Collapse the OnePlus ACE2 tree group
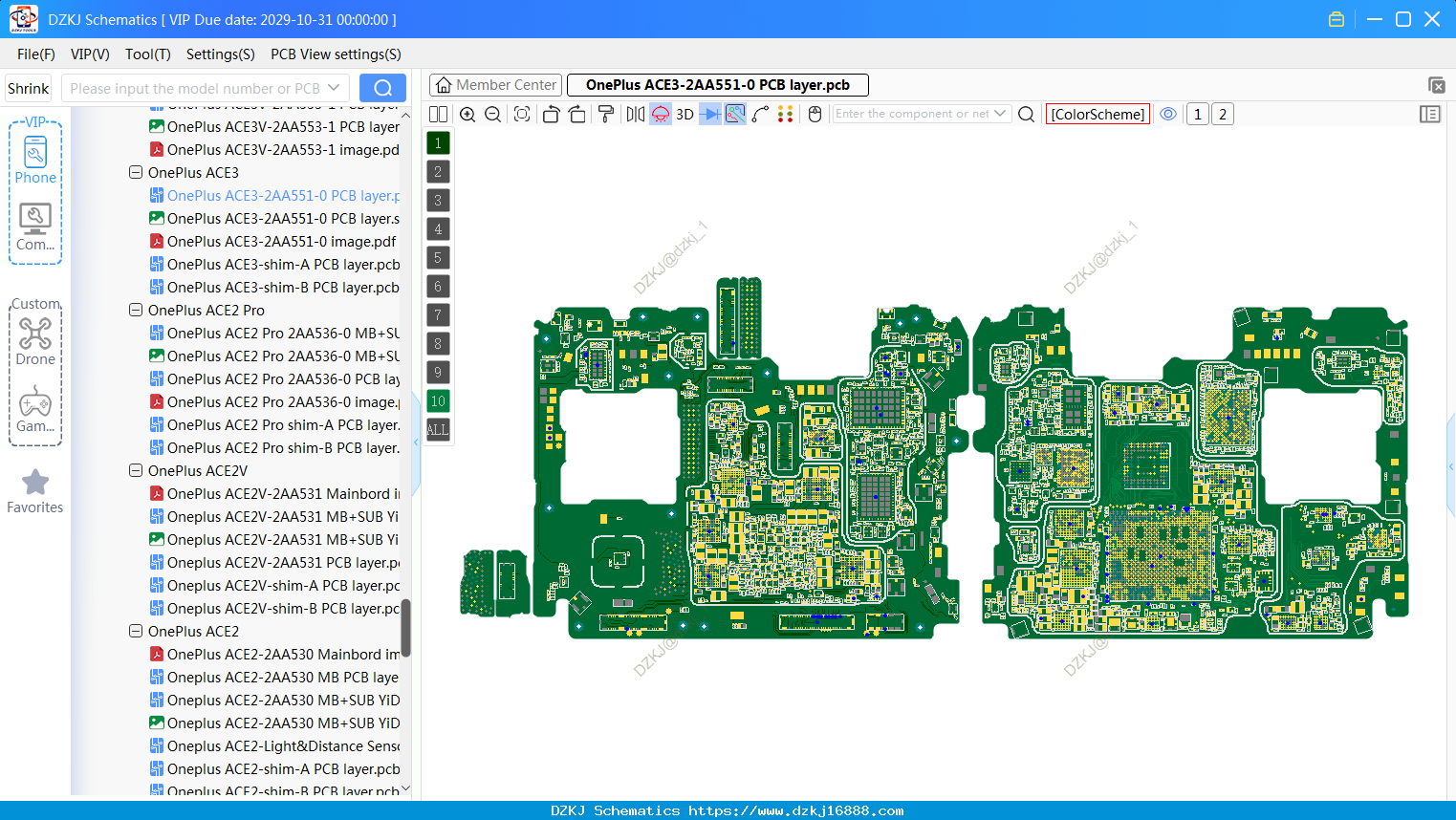The height and width of the screenshot is (820, 1456). pyautogui.click(x=136, y=632)
